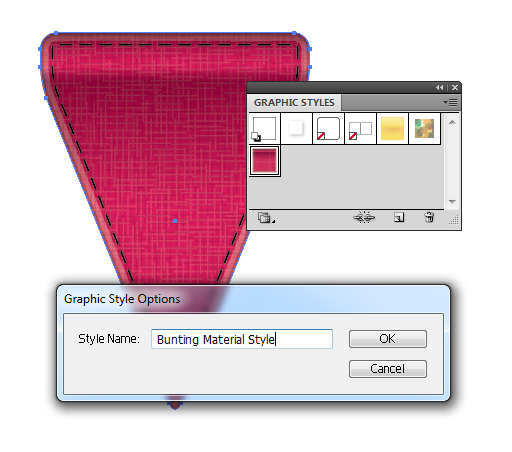Open the Graphic Styles Libraries menu icon

[266, 218]
